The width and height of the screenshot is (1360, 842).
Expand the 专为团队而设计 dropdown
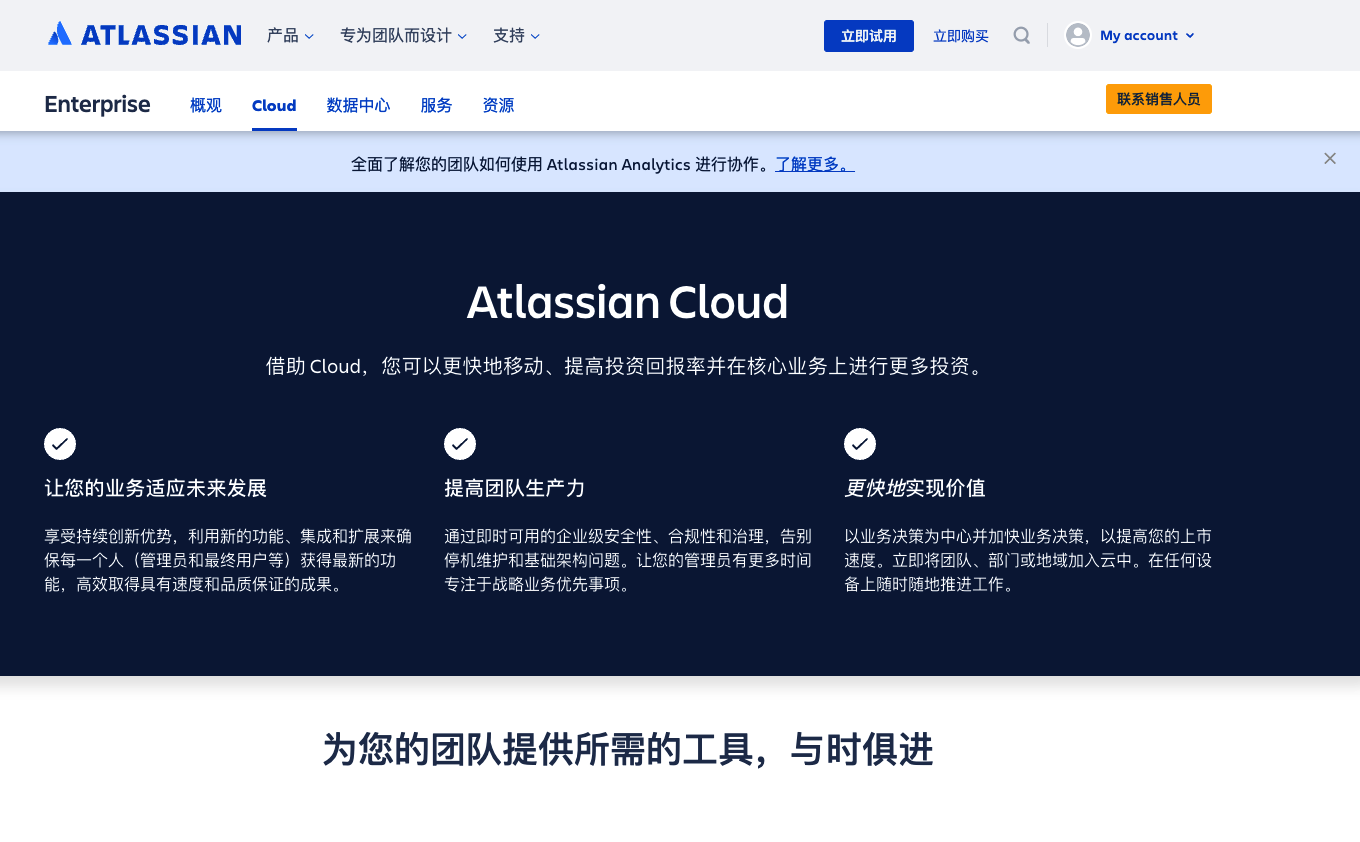coord(403,35)
